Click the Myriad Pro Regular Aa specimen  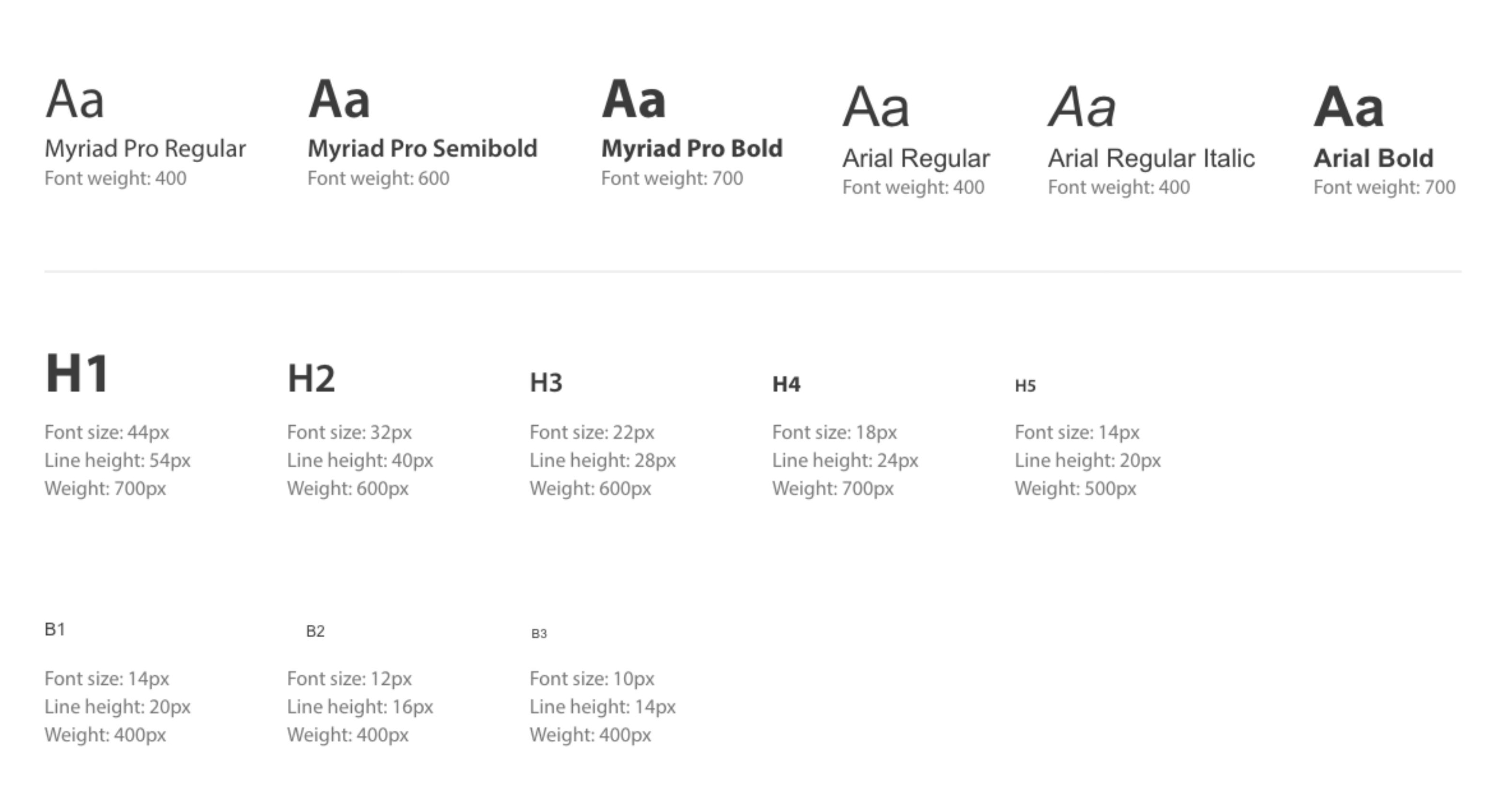point(75,100)
